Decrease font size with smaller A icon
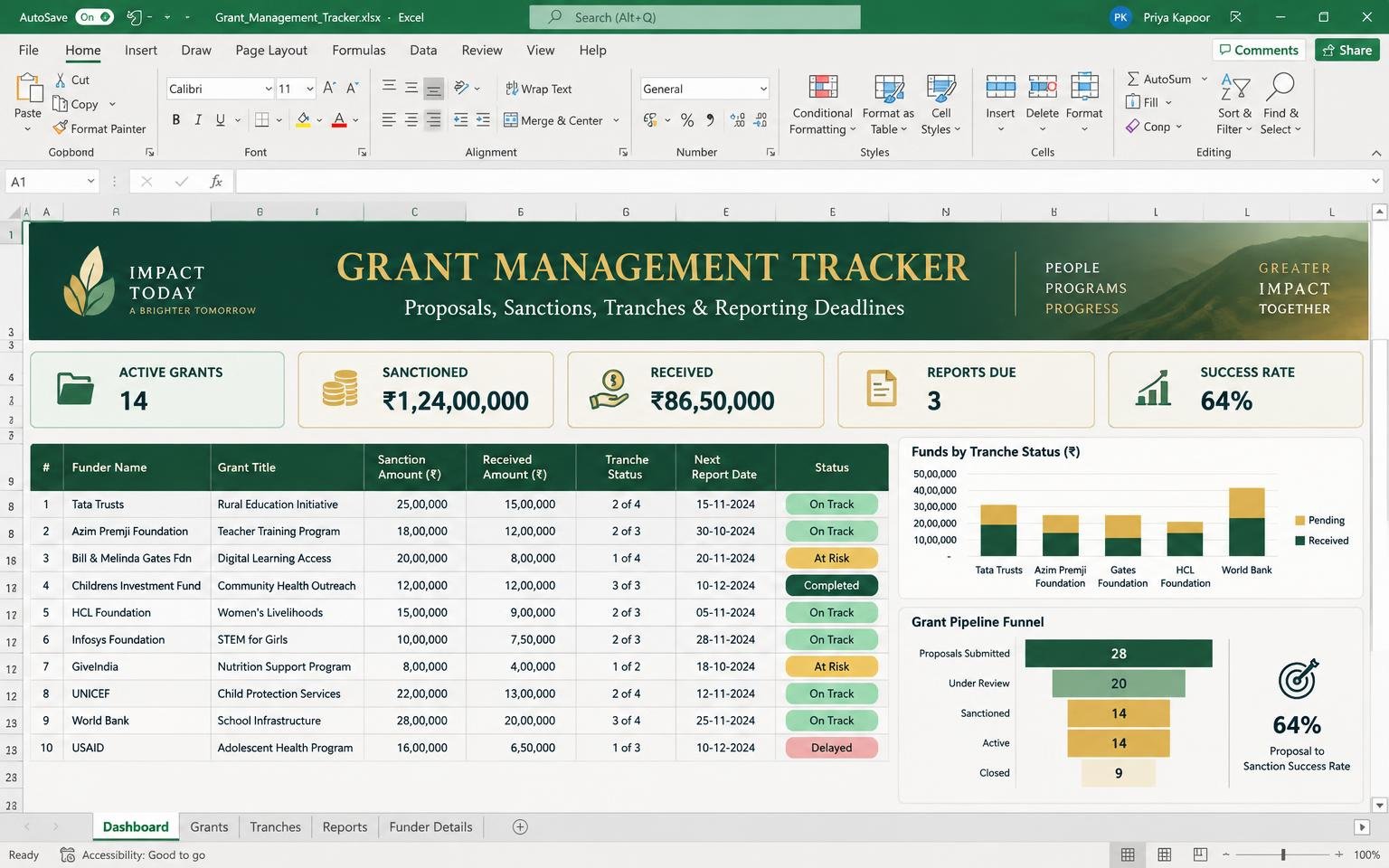Image resolution: width=1389 pixels, height=868 pixels. 352,88
